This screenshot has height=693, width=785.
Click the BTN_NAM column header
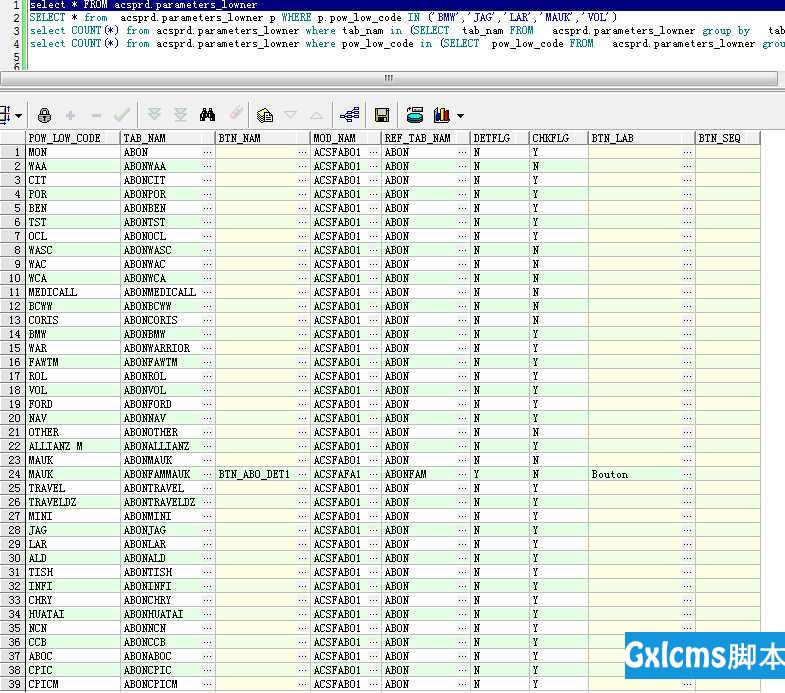(263, 138)
